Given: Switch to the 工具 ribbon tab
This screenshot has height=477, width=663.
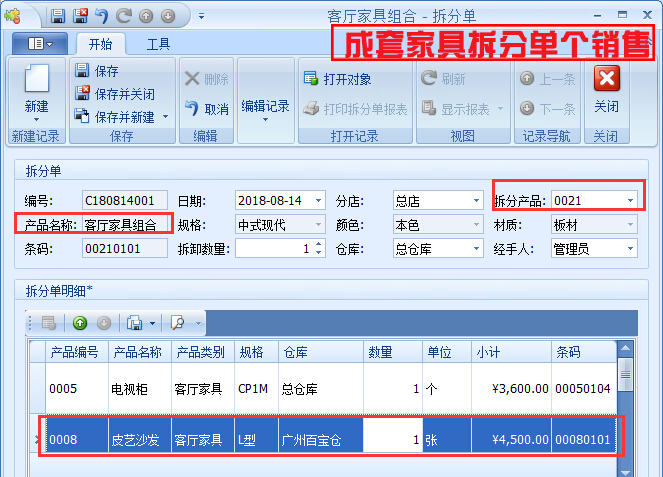Looking at the screenshot, I should click(158, 44).
